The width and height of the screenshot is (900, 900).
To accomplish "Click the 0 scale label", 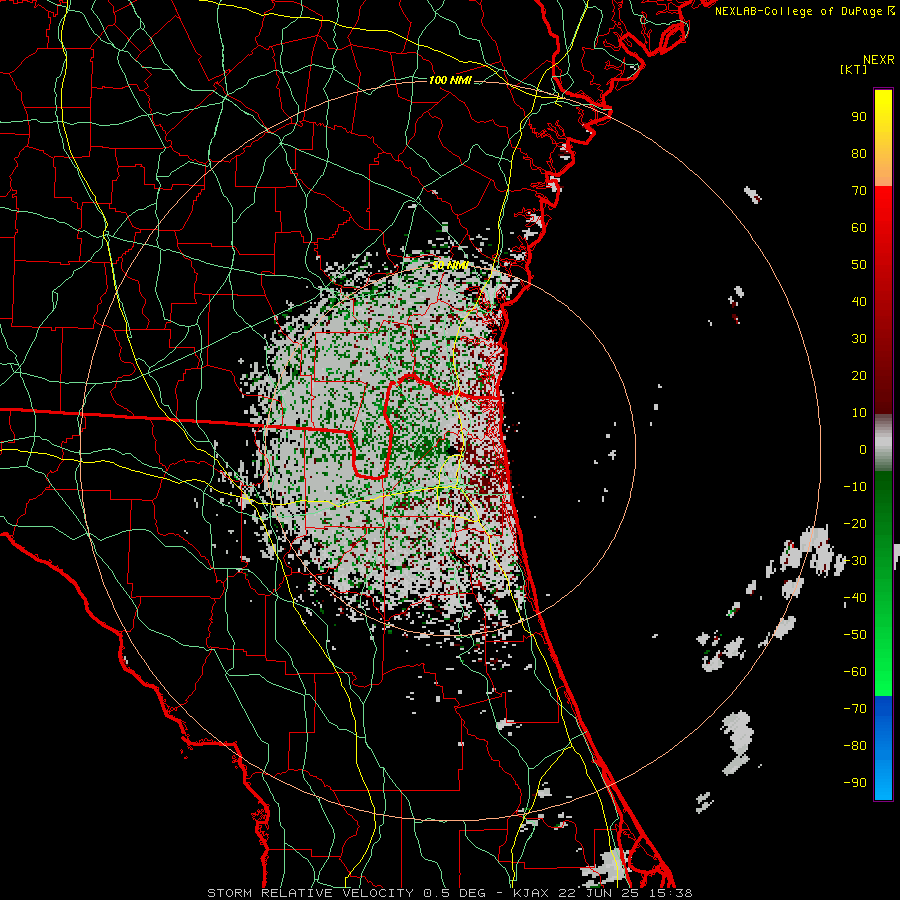I will [863, 450].
